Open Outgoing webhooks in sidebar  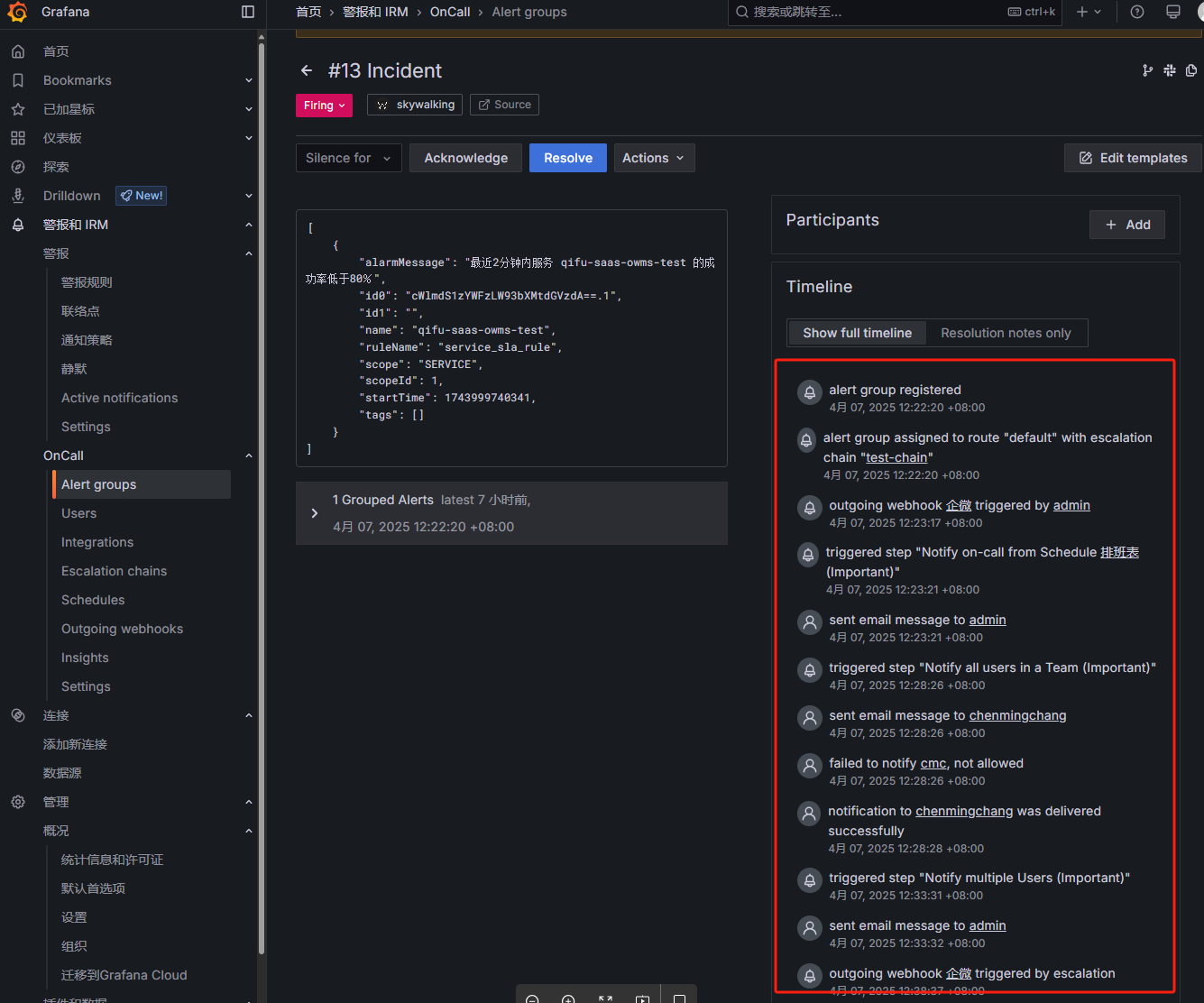pos(122,629)
